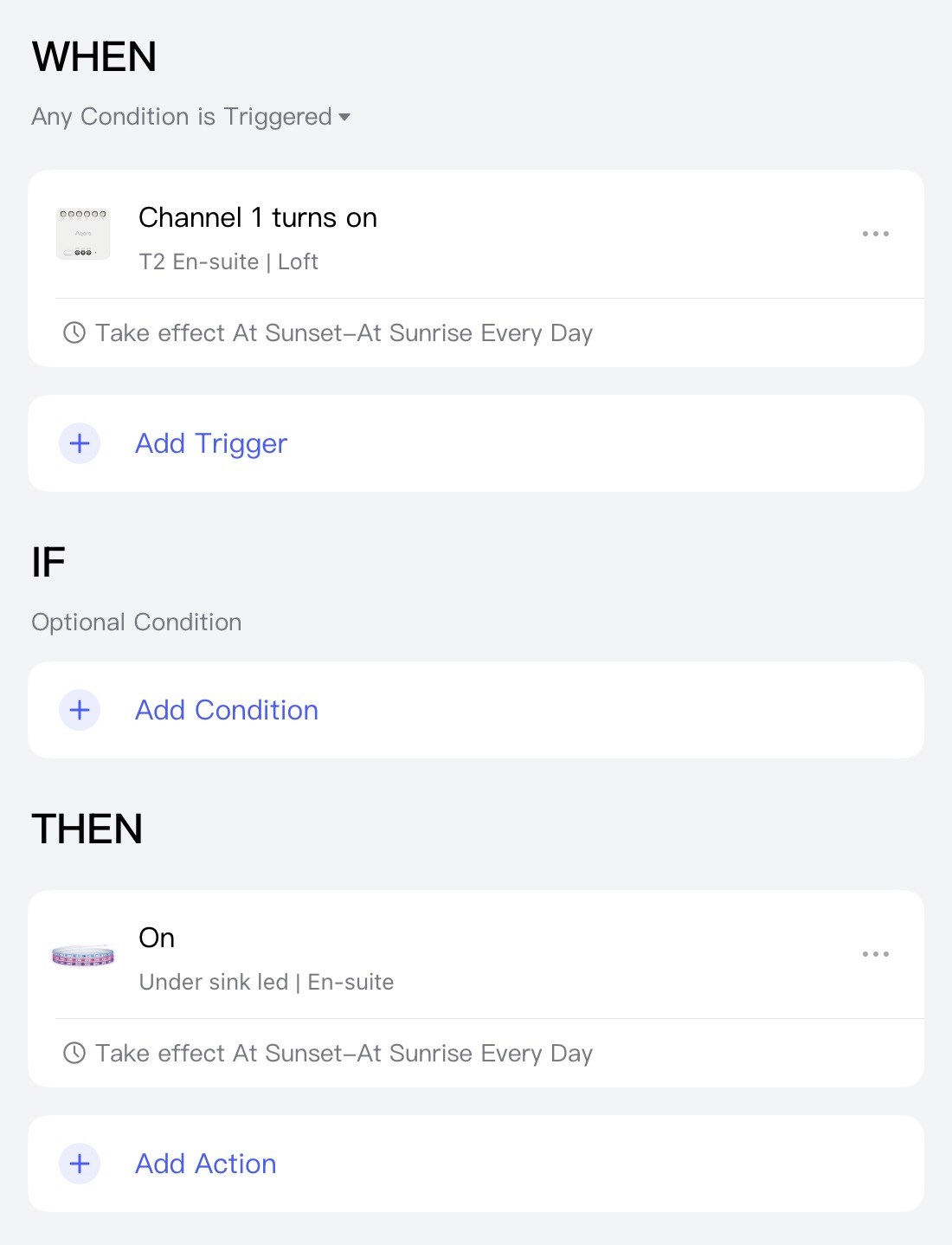952x1245 pixels.
Task: Open the On action for the LED
Action: point(157,938)
